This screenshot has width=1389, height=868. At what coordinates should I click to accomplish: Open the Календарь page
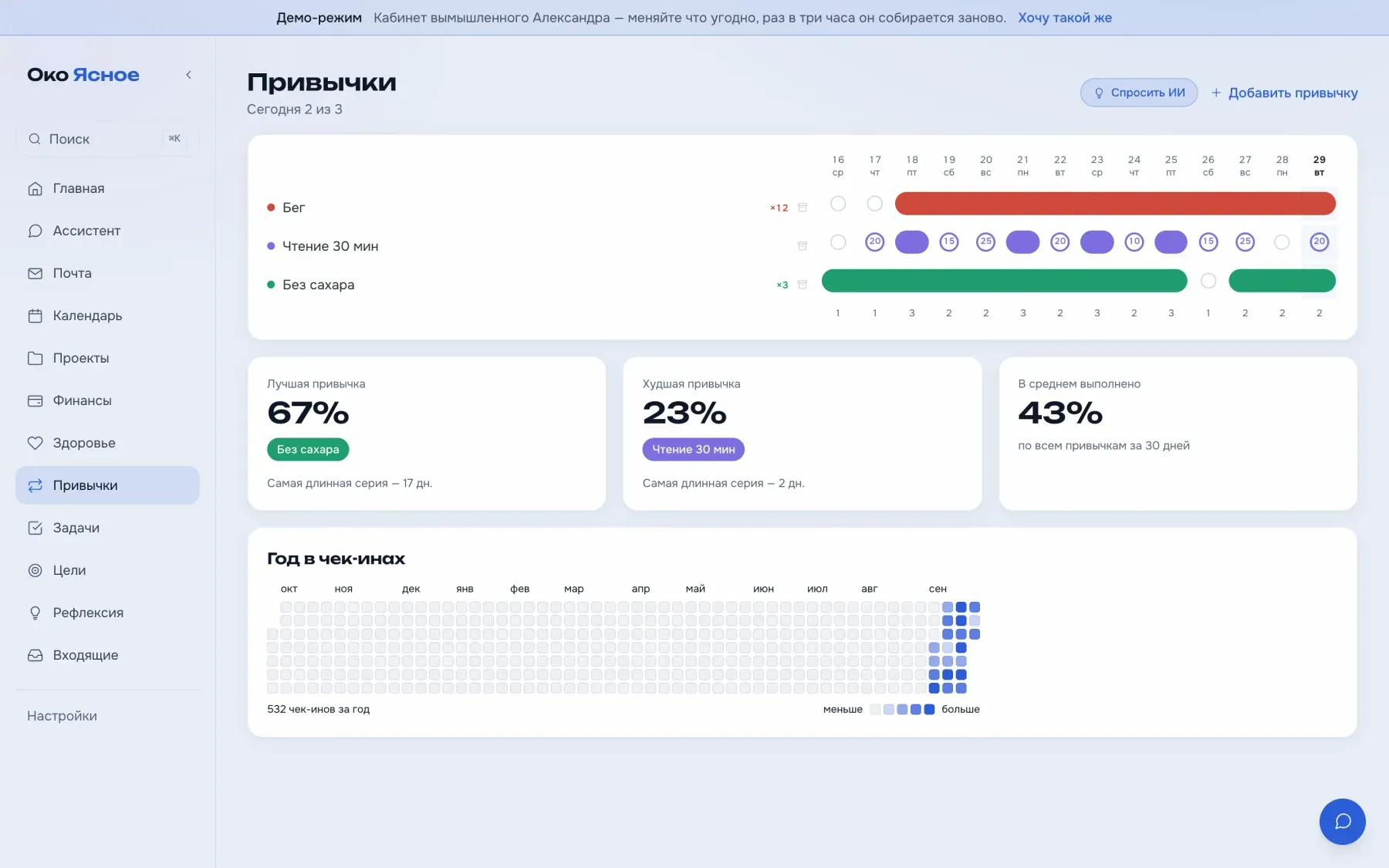click(107, 316)
